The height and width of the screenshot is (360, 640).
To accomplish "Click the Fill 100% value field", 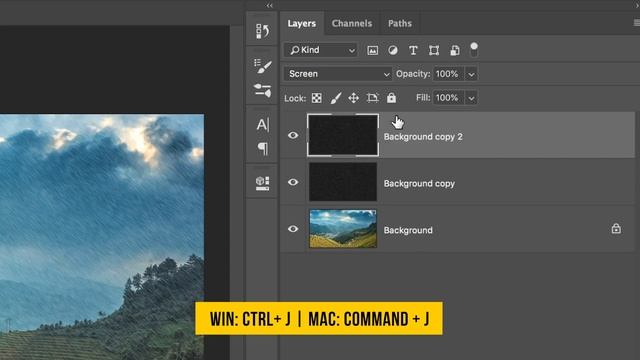I will point(448,98).
